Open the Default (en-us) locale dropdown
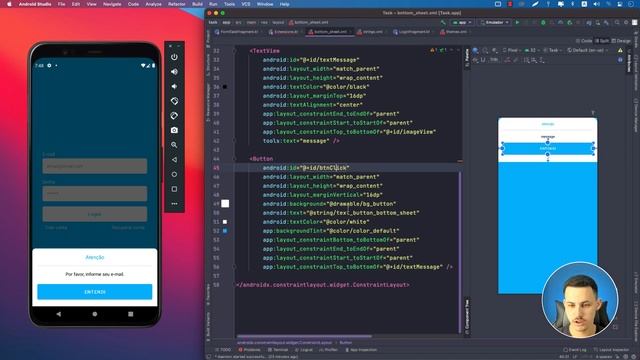Image resolution: width=640 pixels, height=360 pixels. (x=588, y=50)
